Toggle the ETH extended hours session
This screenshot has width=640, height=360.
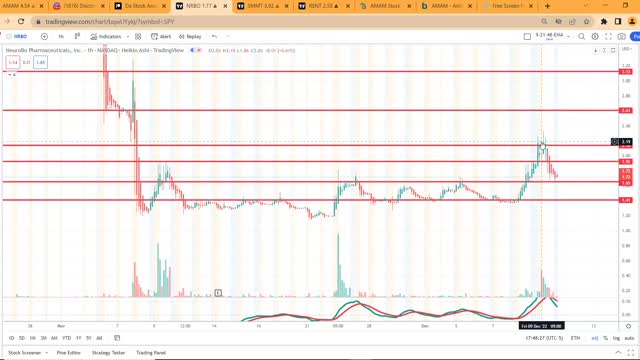(x=575, y=338)
